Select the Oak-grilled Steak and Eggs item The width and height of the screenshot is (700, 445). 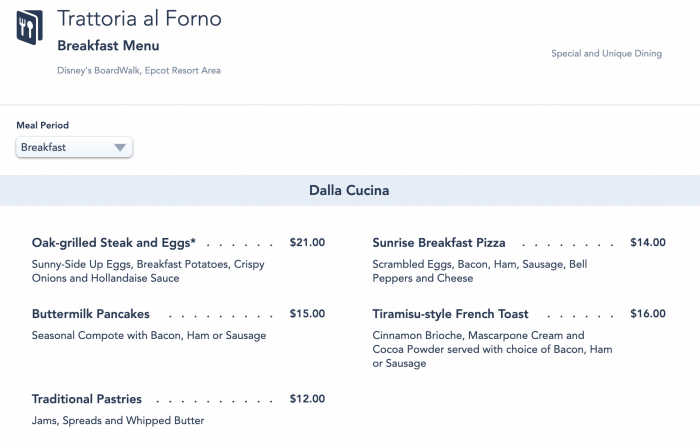tap(114, 243)
